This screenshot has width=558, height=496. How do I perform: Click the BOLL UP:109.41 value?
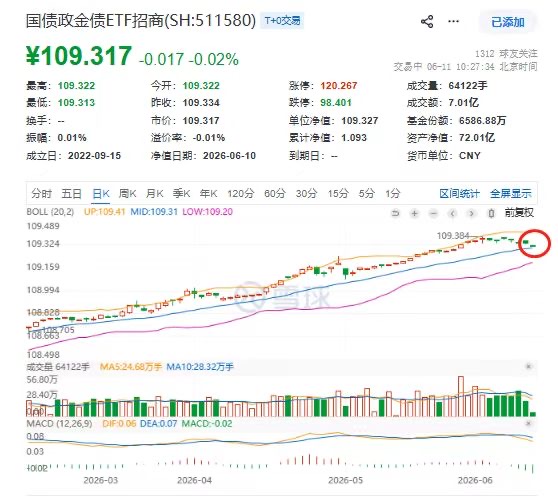click(x=105, y=212)
